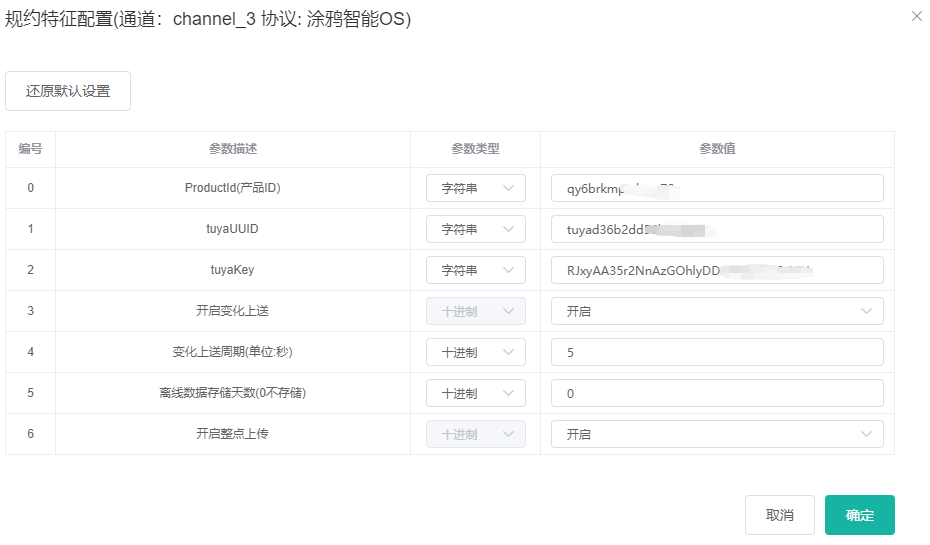Click the tuyaUUID value input field
Image resolution: width=930 pixels, height=545 pixels.
[x=716, y=229]
